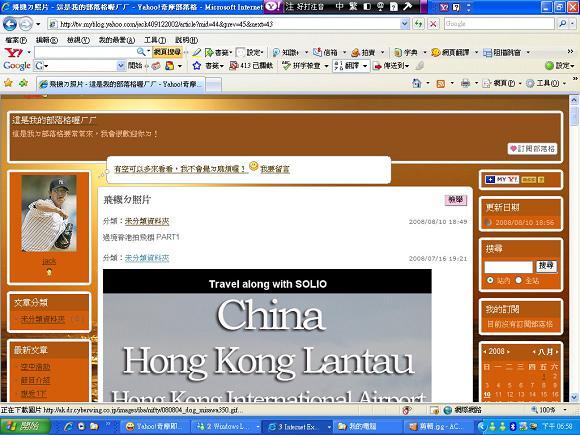This screenshot has height=435, width=580.
Task: Click the IE Home house icon
Action: (417, 83)
